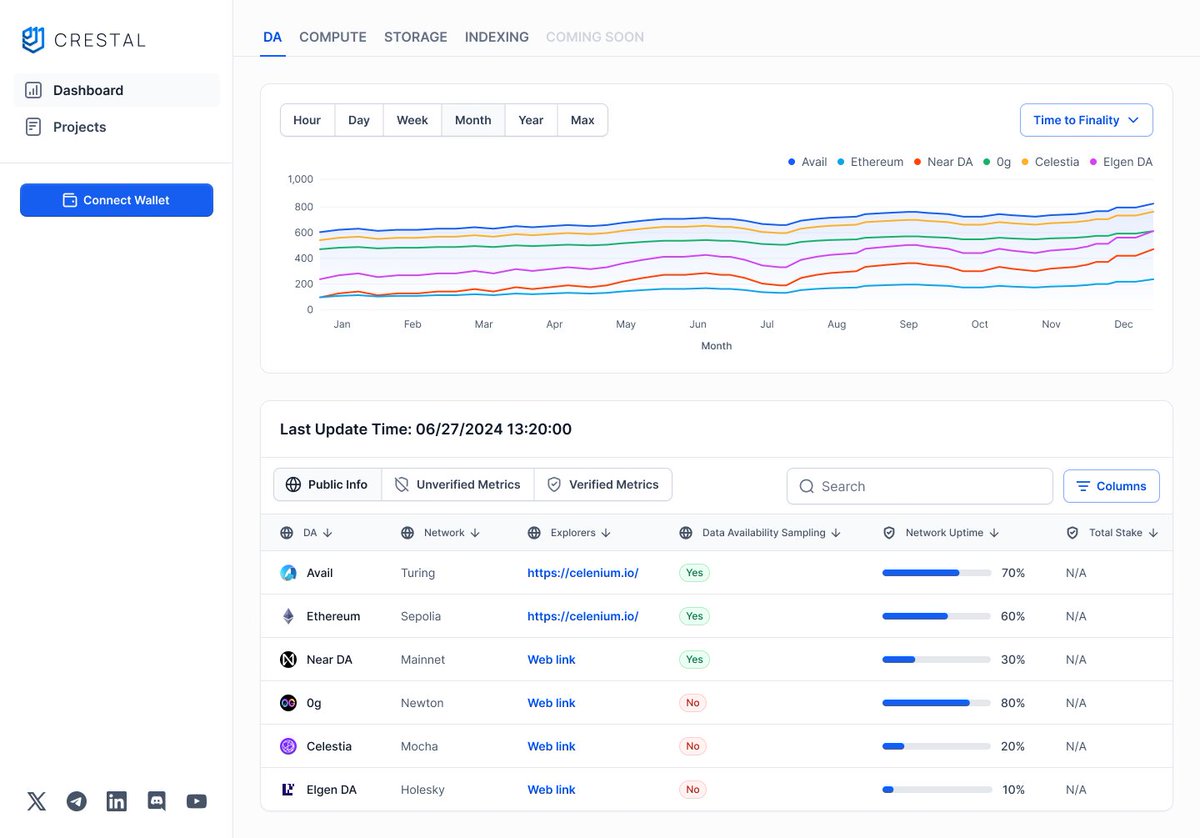Viewport: 1200px width, 838px height.
Task: Click the Celestia logo in table
Action: [x=288, y=746]
